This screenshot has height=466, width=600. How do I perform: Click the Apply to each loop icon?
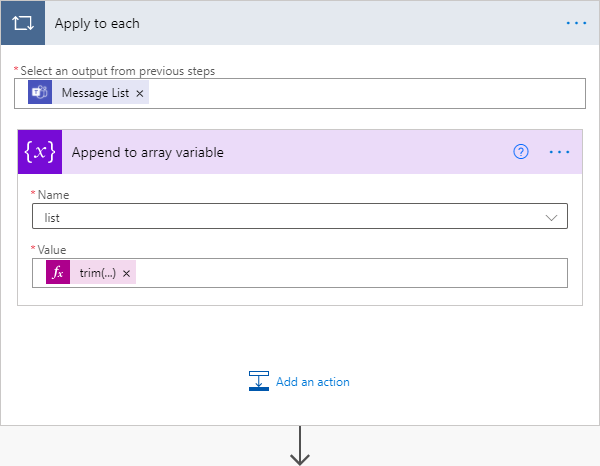pos(23,23)
